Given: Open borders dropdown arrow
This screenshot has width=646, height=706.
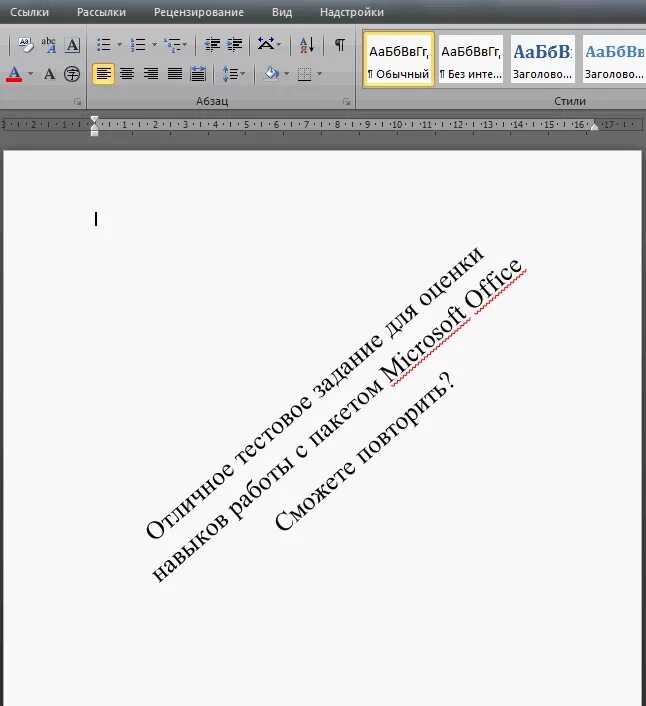Looking at the screenshot, I should (320, 73).
